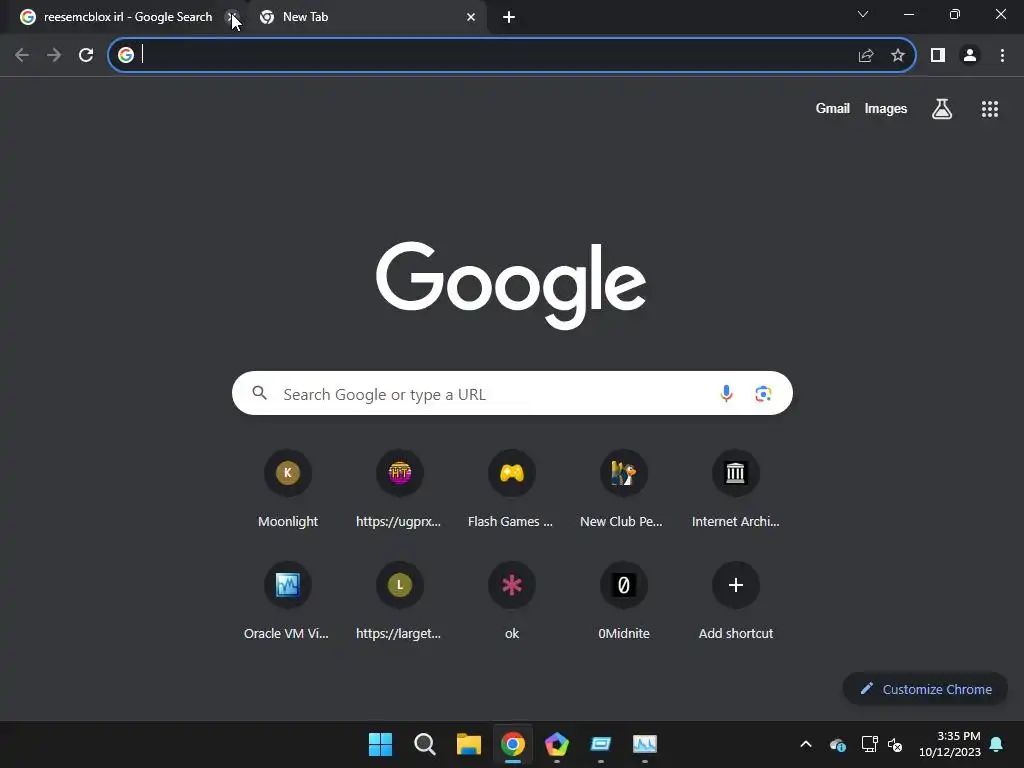Image resolution: width=1024 pixels, height=768 pixels.
Task: Select the New Tab tab
Action: pos(366,17)
